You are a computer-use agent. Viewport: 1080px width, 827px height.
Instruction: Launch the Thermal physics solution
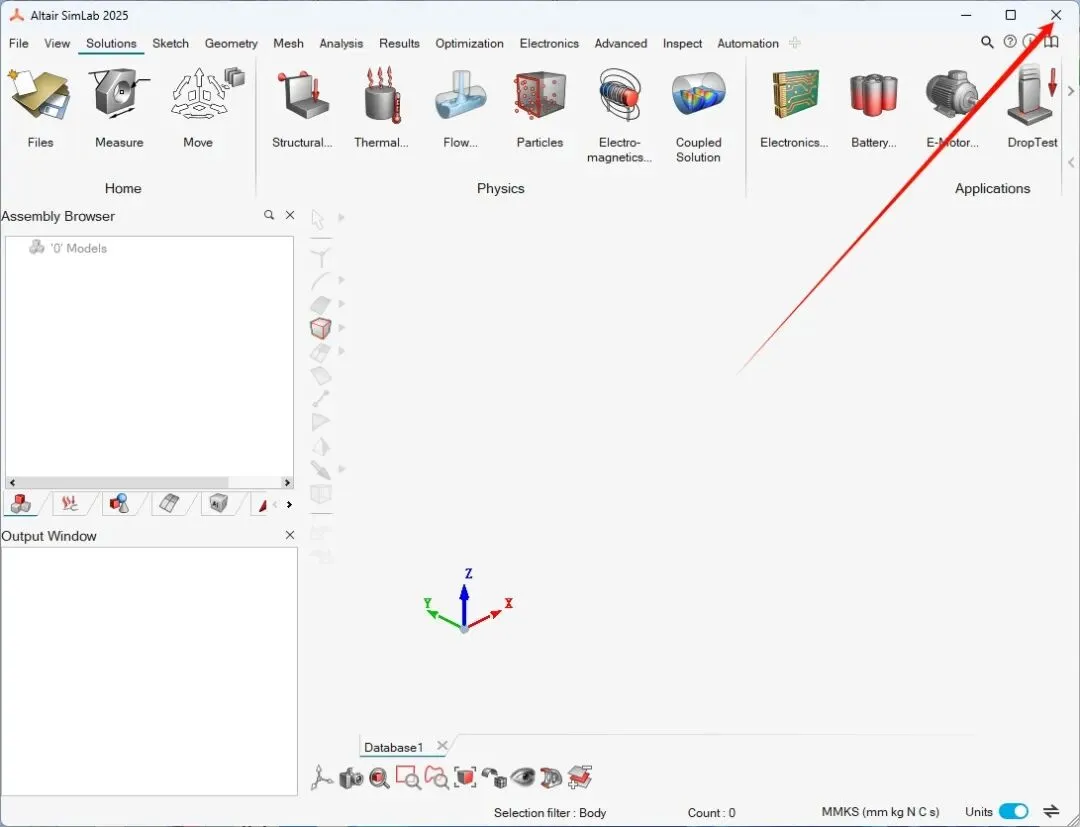coord(381,108)
